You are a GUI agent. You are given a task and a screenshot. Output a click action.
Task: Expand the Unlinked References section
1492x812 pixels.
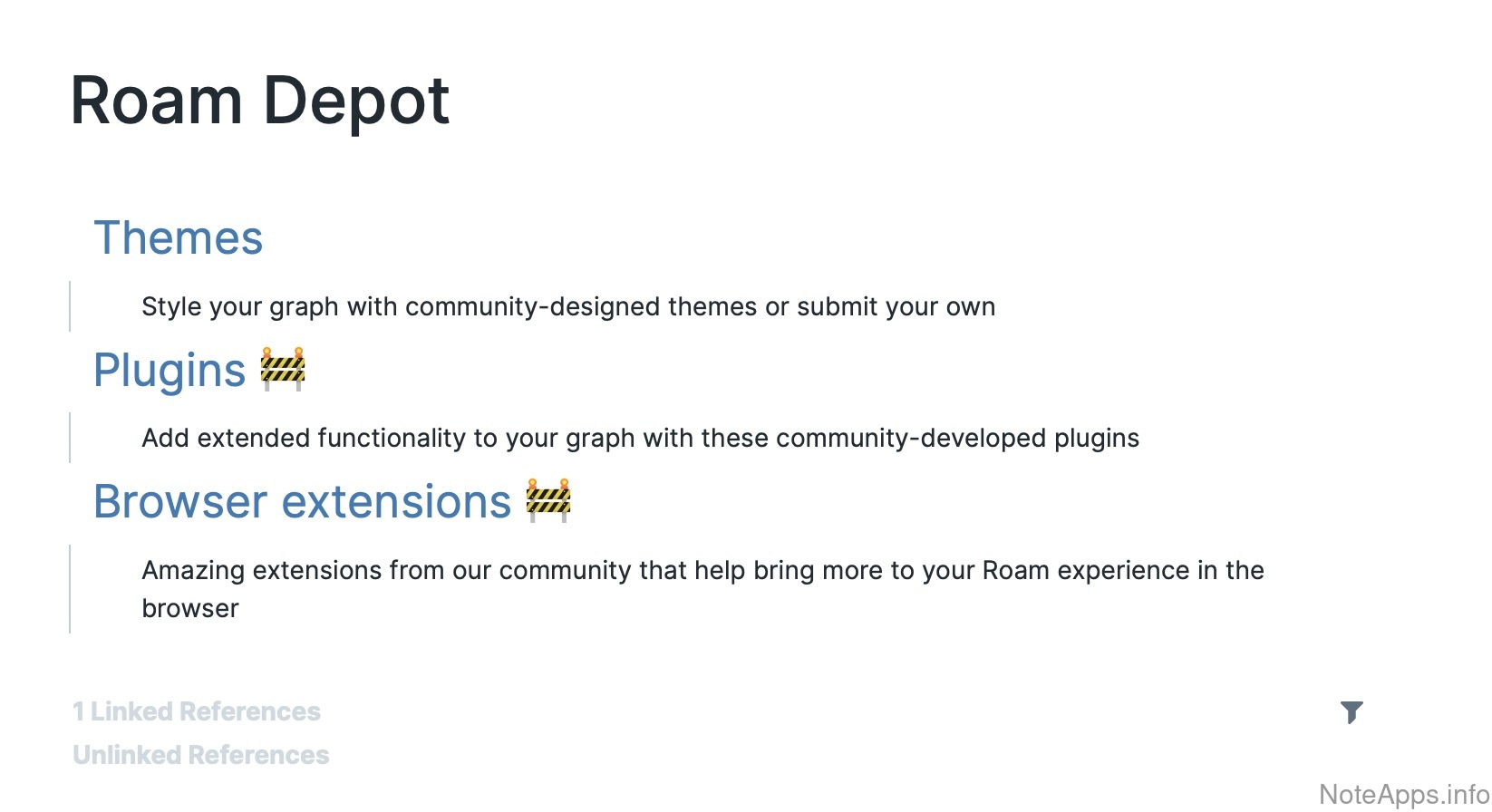coord(201,756)
